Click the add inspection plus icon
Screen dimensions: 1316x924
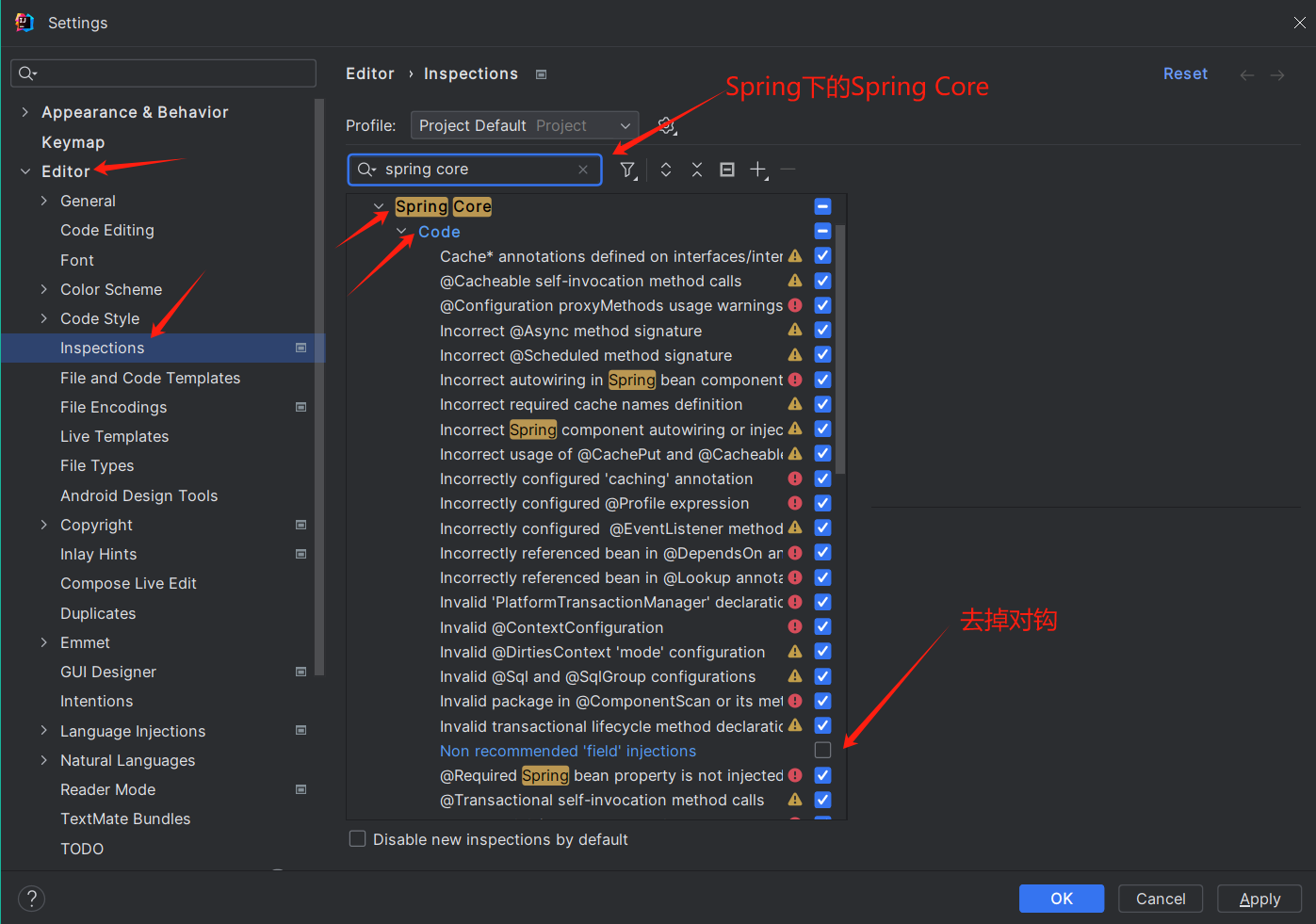click(758, 170)
